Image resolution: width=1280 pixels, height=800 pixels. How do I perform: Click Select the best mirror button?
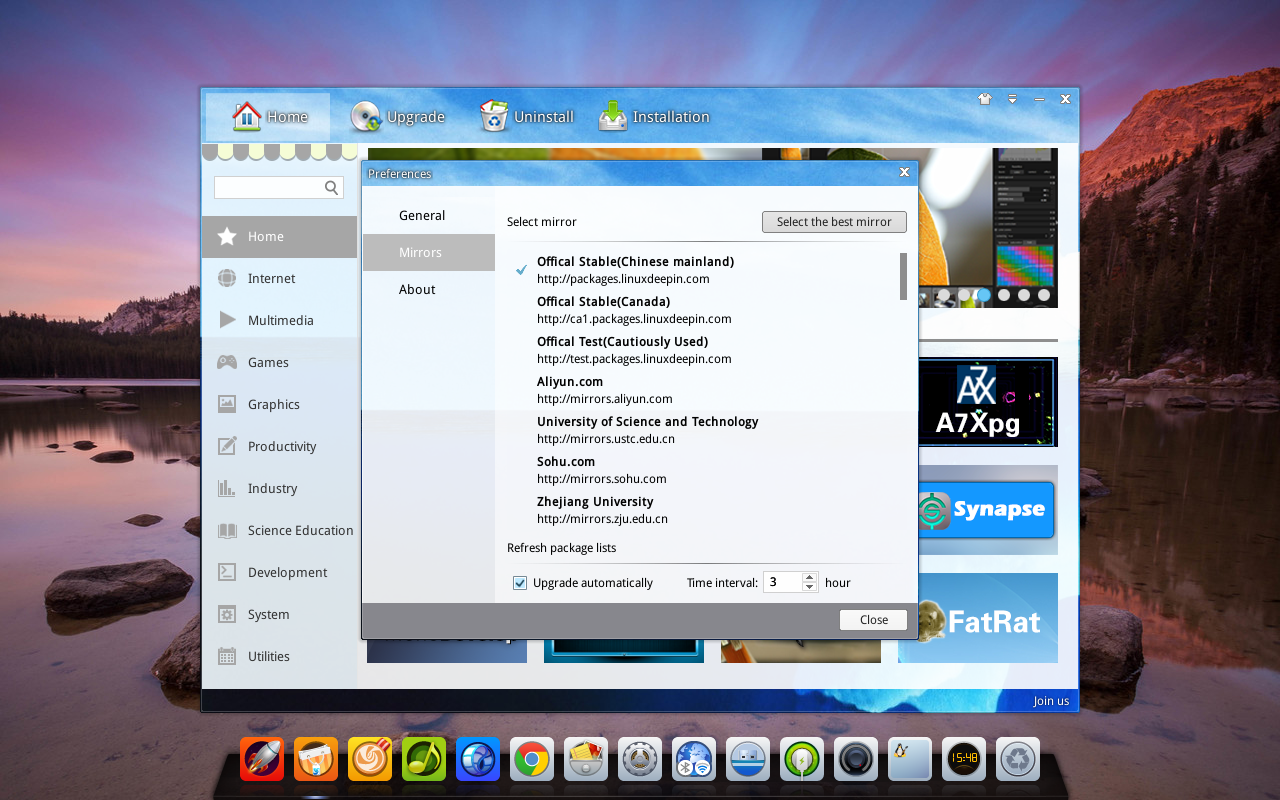tap(834, 222)
